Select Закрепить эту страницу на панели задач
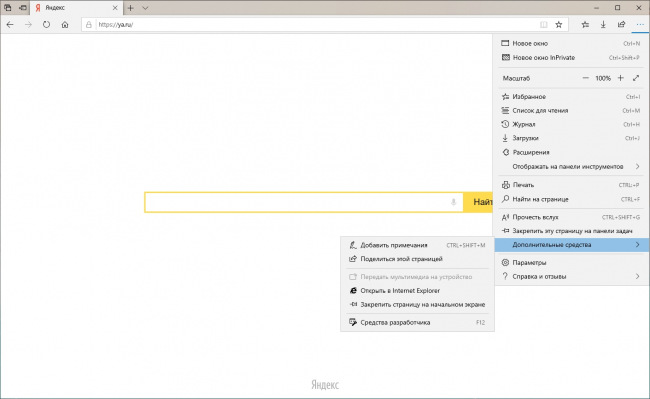This screenshot has width=650, height=399. tap(571, 231)
